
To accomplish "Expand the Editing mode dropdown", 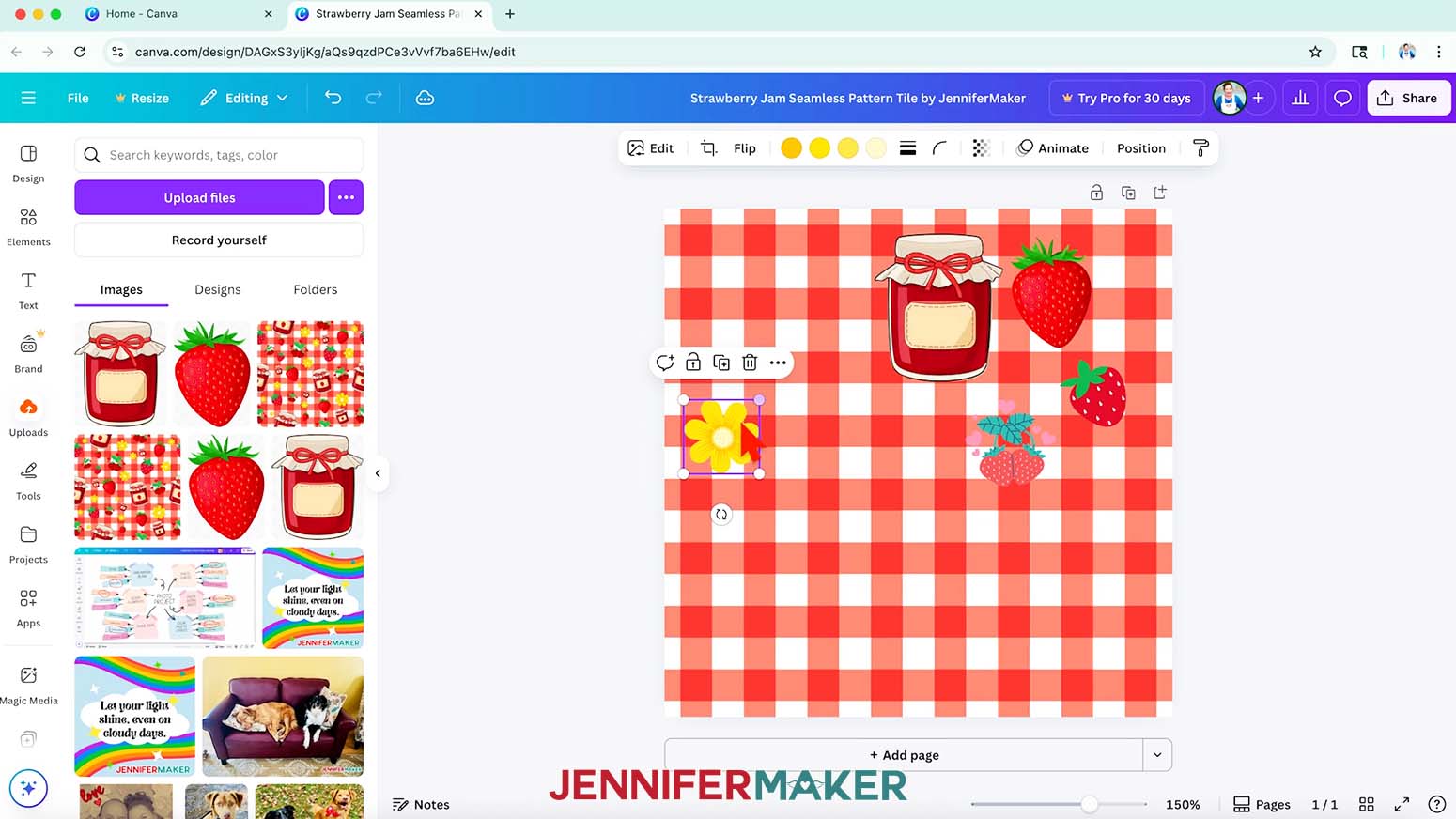I will pos(243,98).
